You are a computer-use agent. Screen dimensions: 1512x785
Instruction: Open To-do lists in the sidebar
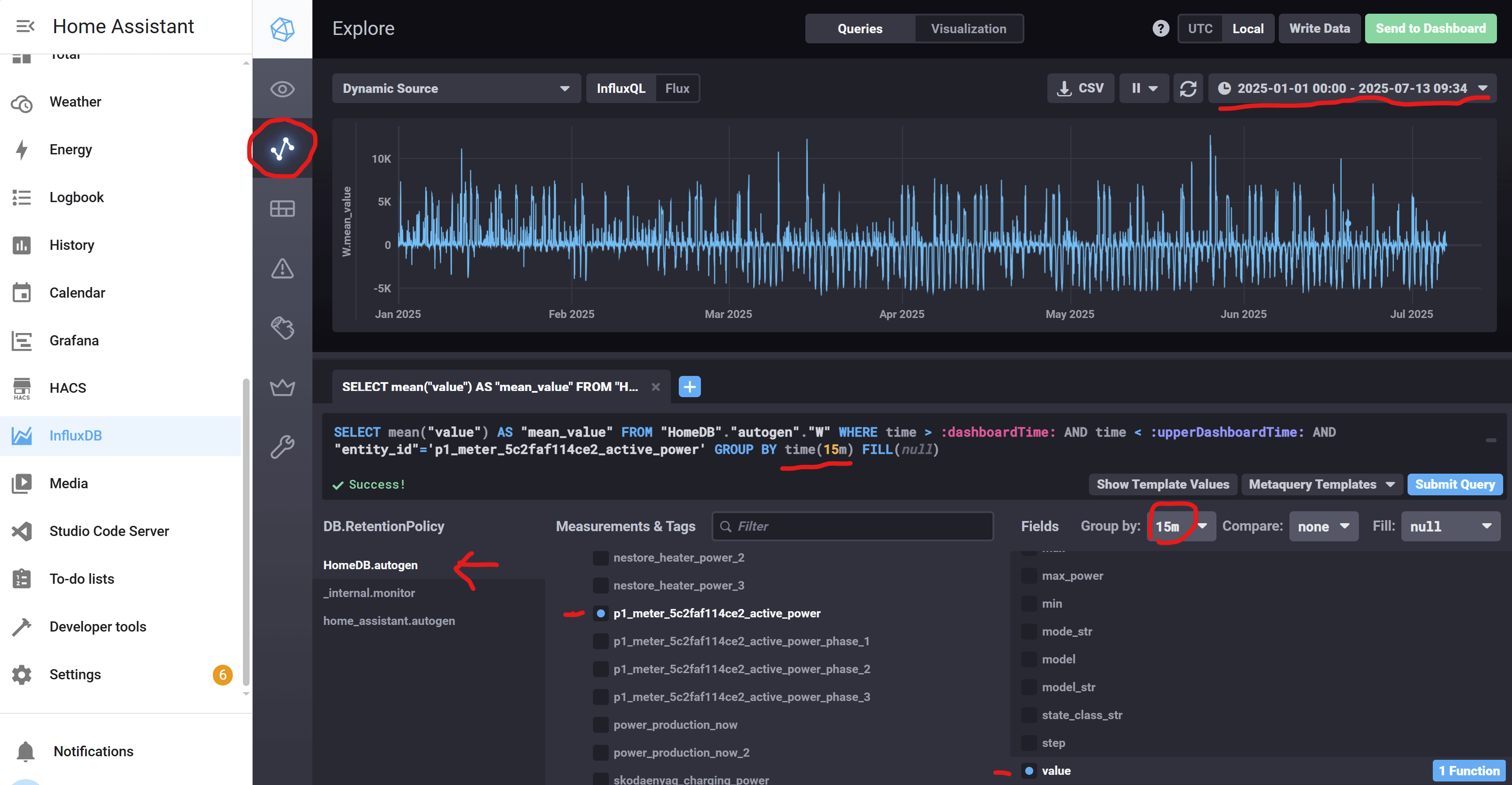click(x=120, y=579)
